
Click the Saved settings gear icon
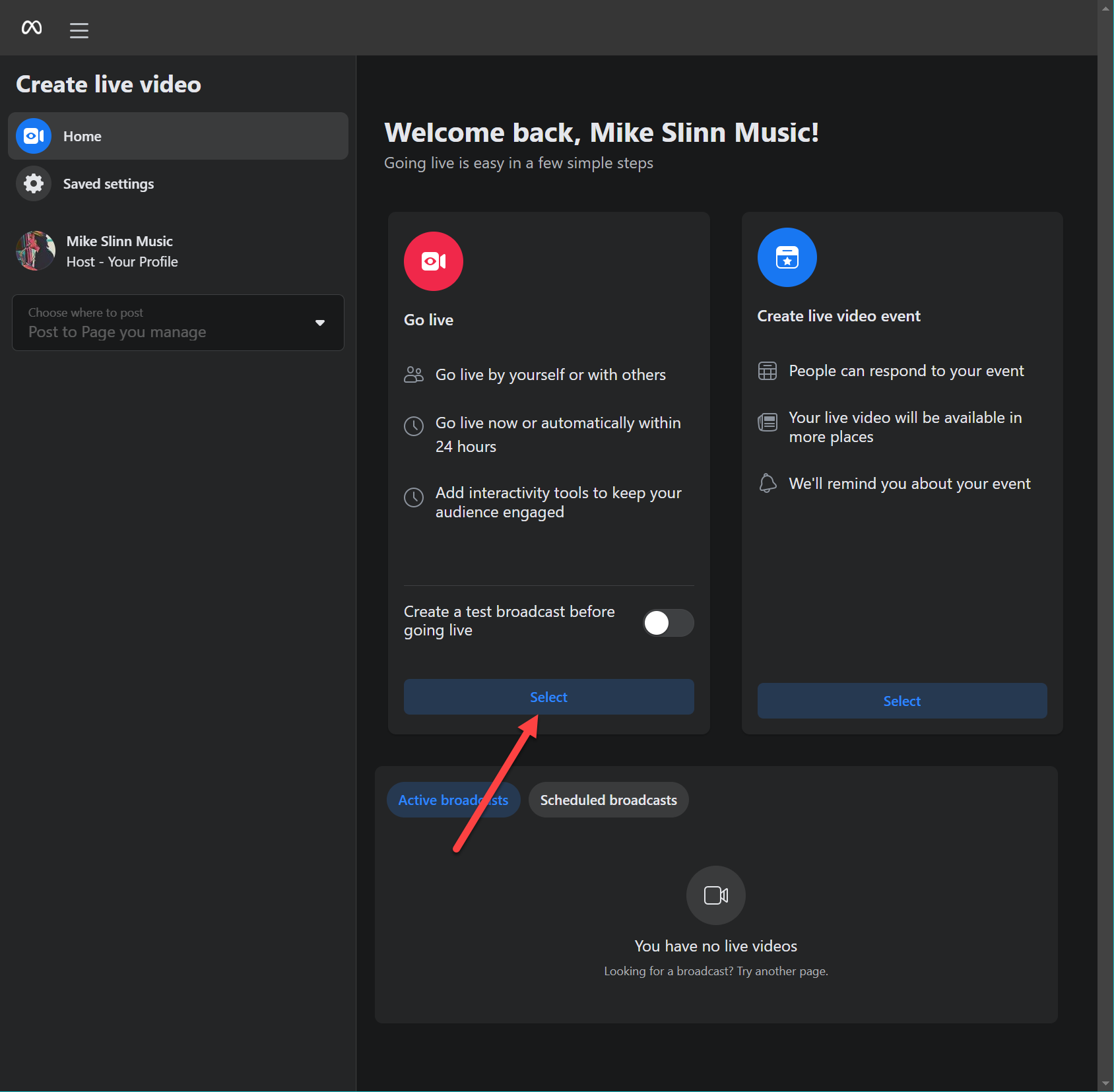[x=34, y=183]
